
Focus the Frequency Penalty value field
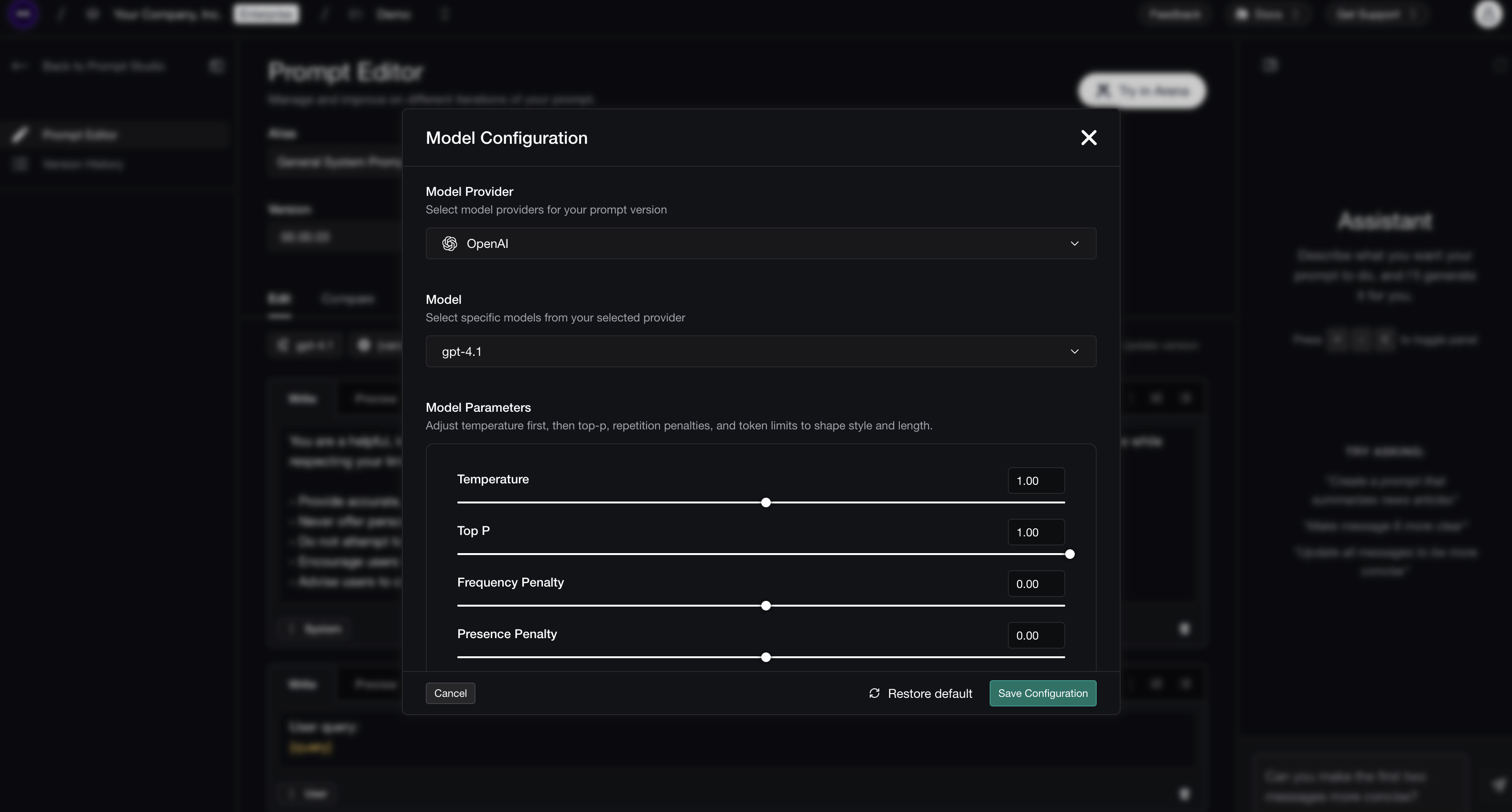(x=1036, y=584)
